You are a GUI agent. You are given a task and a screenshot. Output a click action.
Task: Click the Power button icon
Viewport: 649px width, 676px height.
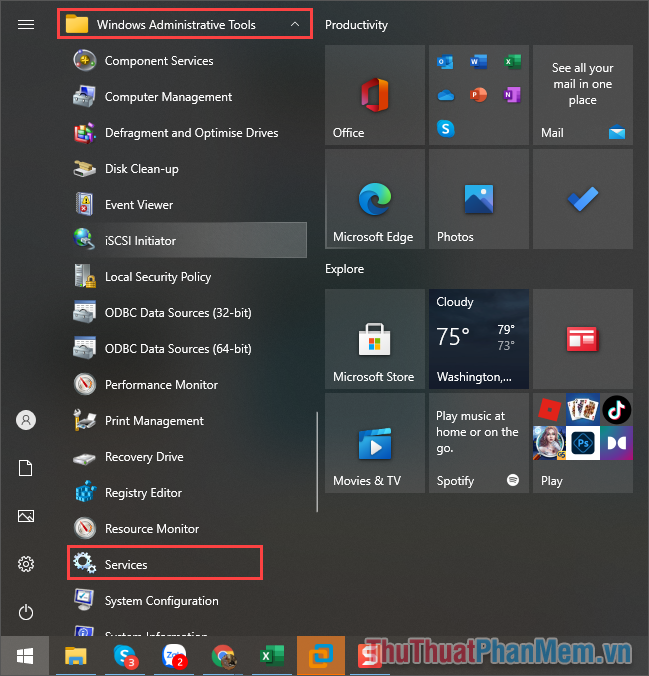[26, 612]
